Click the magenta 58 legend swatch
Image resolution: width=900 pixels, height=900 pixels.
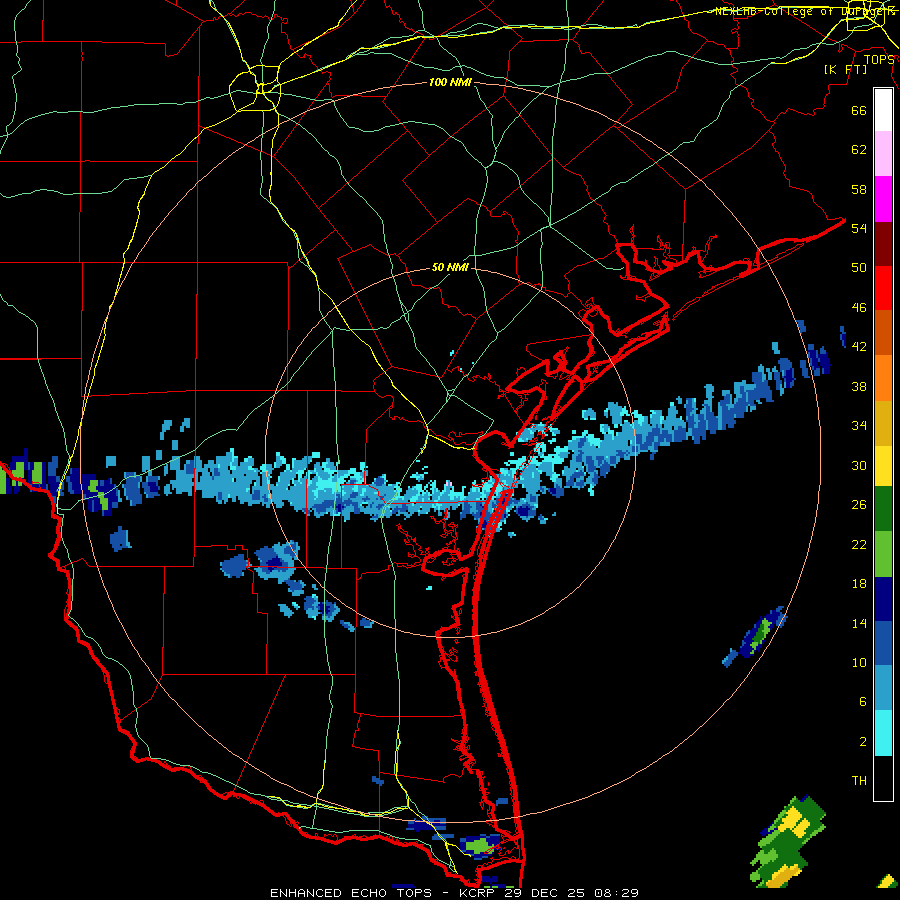click(883, 199)
